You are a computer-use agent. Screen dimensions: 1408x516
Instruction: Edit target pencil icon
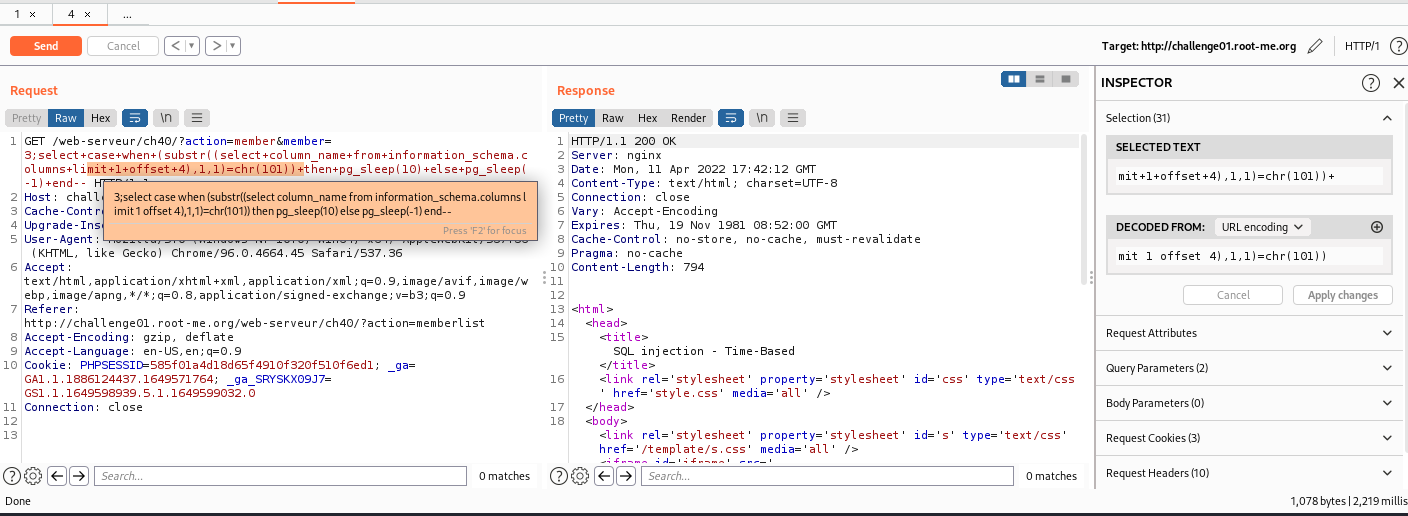pos(1315,46)
